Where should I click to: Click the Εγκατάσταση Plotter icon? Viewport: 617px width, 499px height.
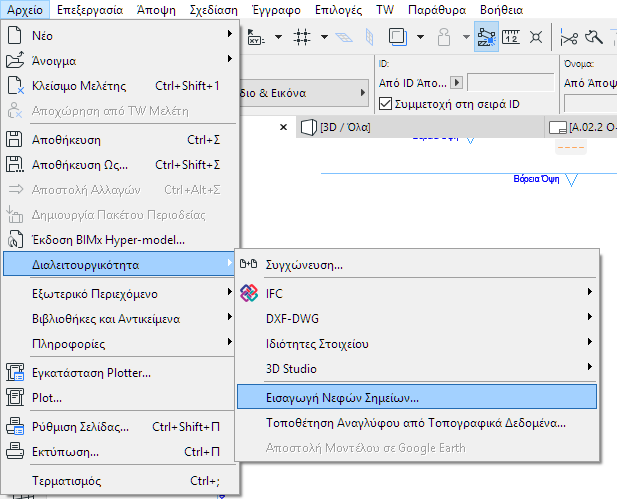point(15,372)
